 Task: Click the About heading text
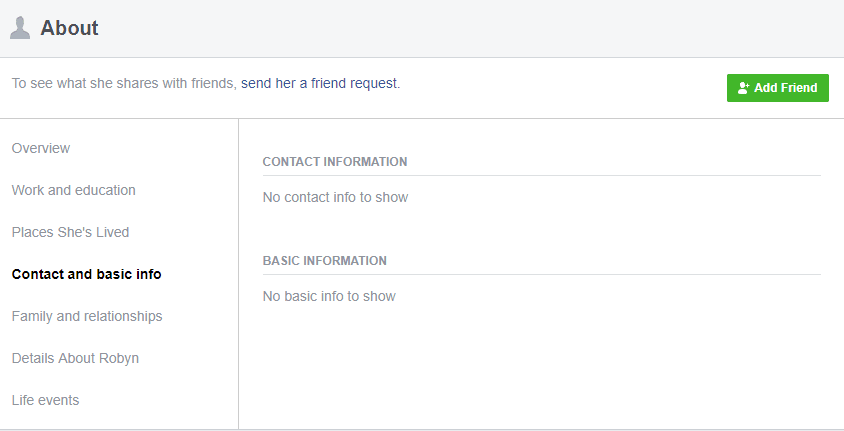(x=69, y=28)
